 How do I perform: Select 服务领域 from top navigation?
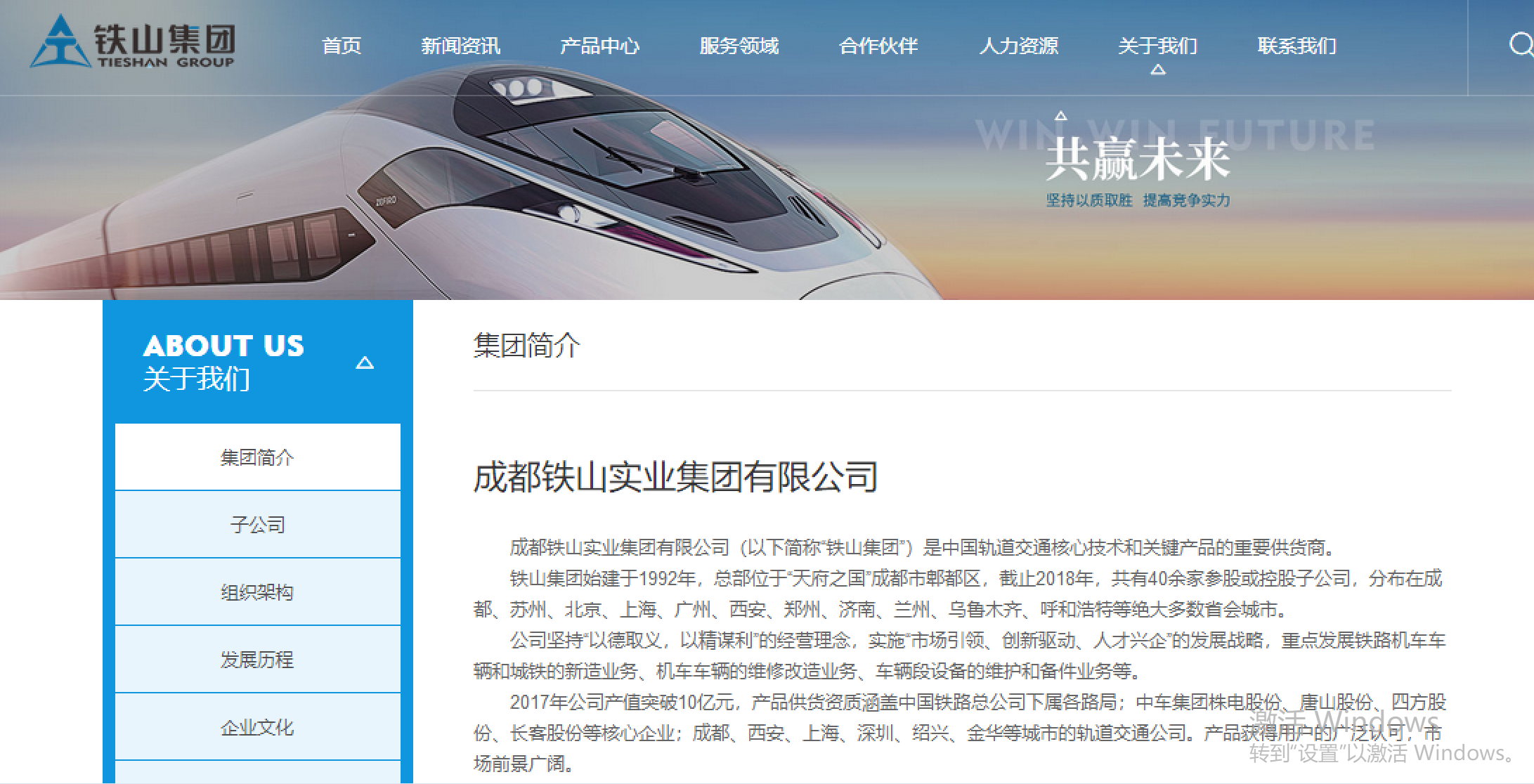[x=739, y=46]
